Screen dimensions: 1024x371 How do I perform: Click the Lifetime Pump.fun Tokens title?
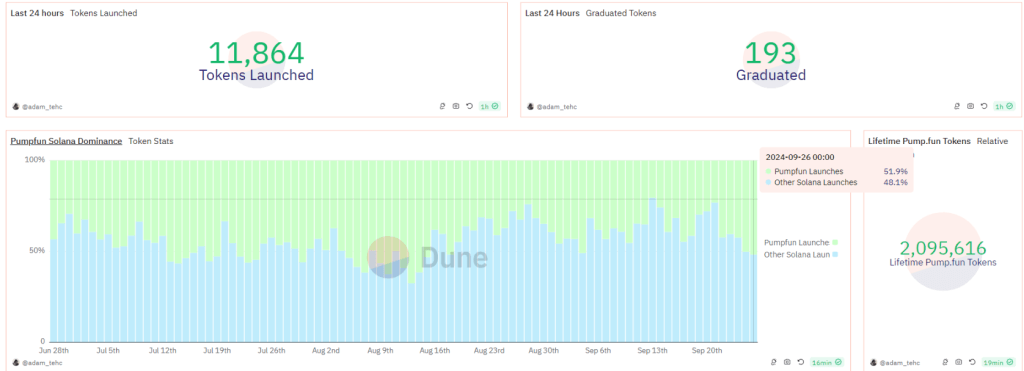(919, 140)
